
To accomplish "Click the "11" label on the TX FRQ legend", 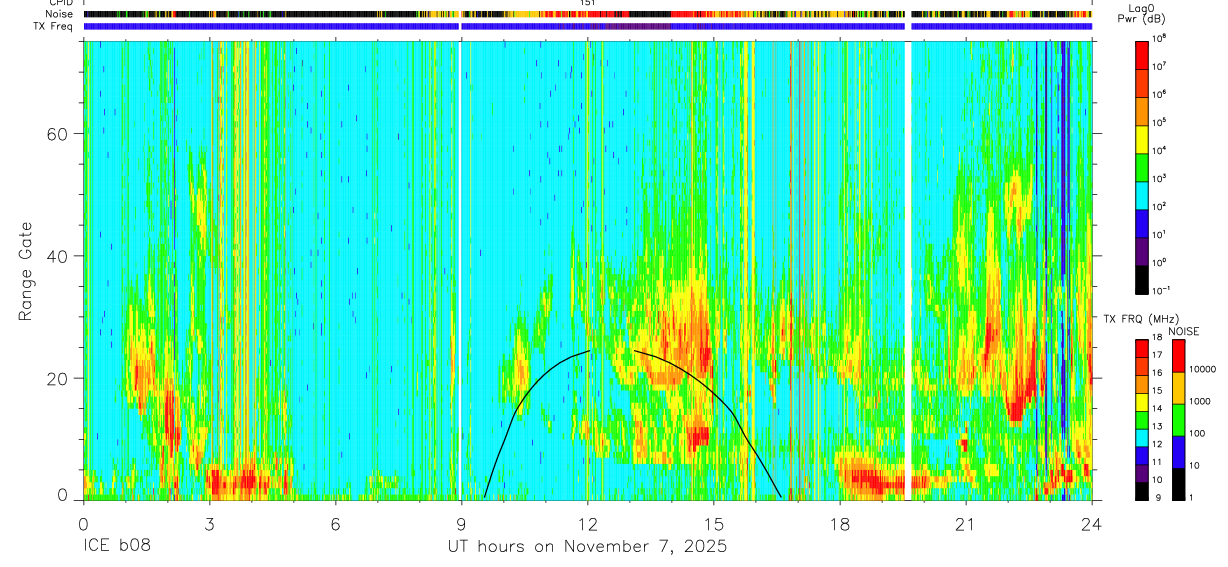I will [x=1158, y=462].
